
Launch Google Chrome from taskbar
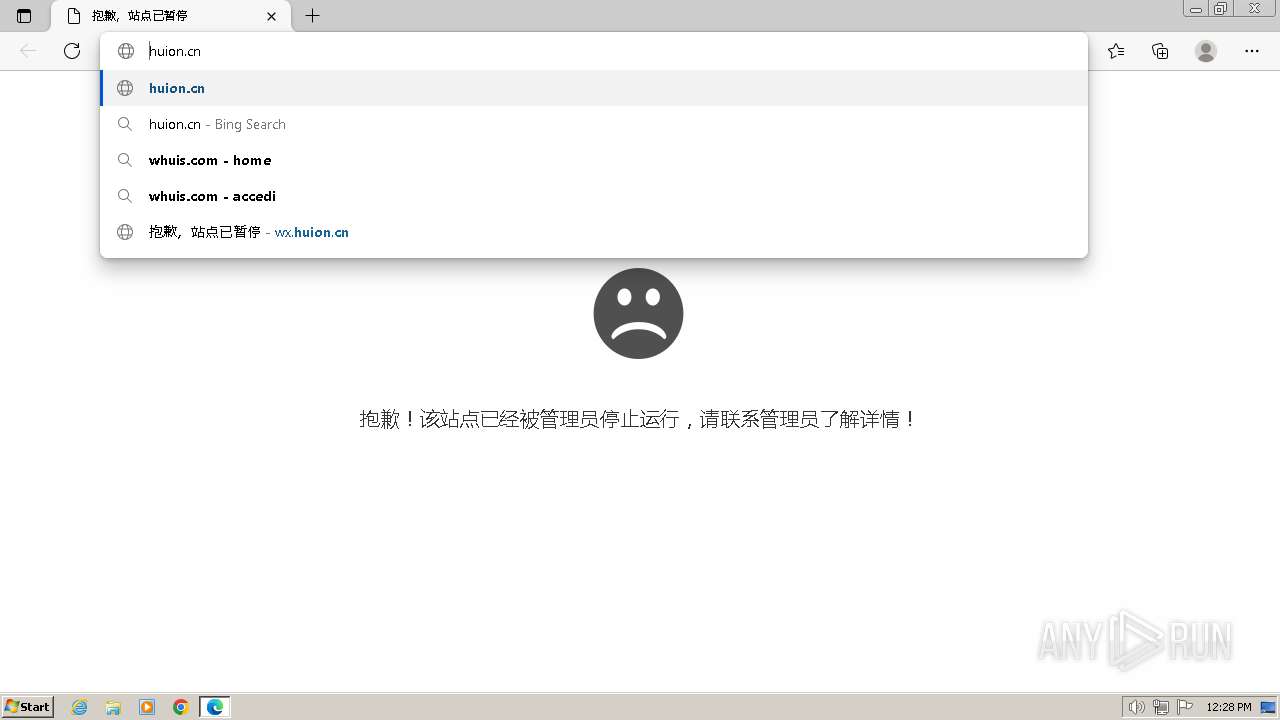181,707
